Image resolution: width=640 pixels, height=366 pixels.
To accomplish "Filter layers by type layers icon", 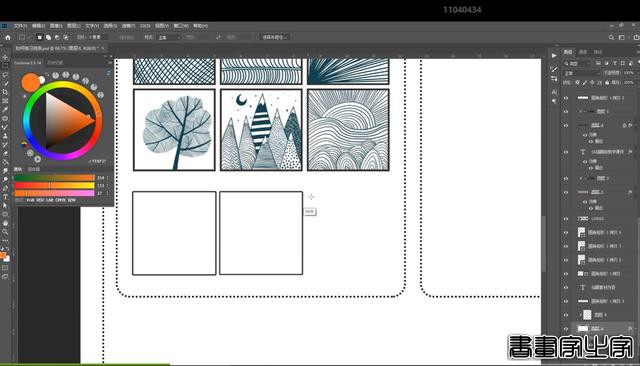I will (614, 63).
